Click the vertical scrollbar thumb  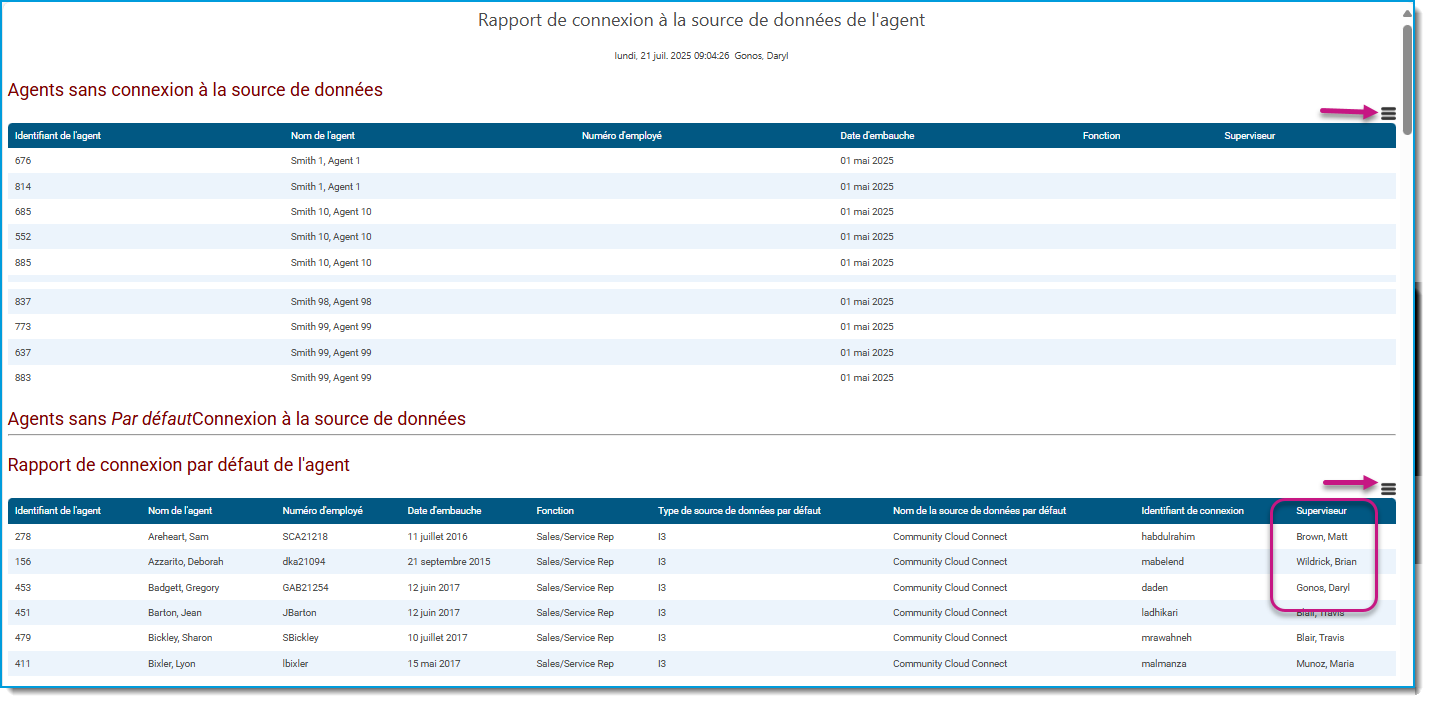(x=1407, y=78)
